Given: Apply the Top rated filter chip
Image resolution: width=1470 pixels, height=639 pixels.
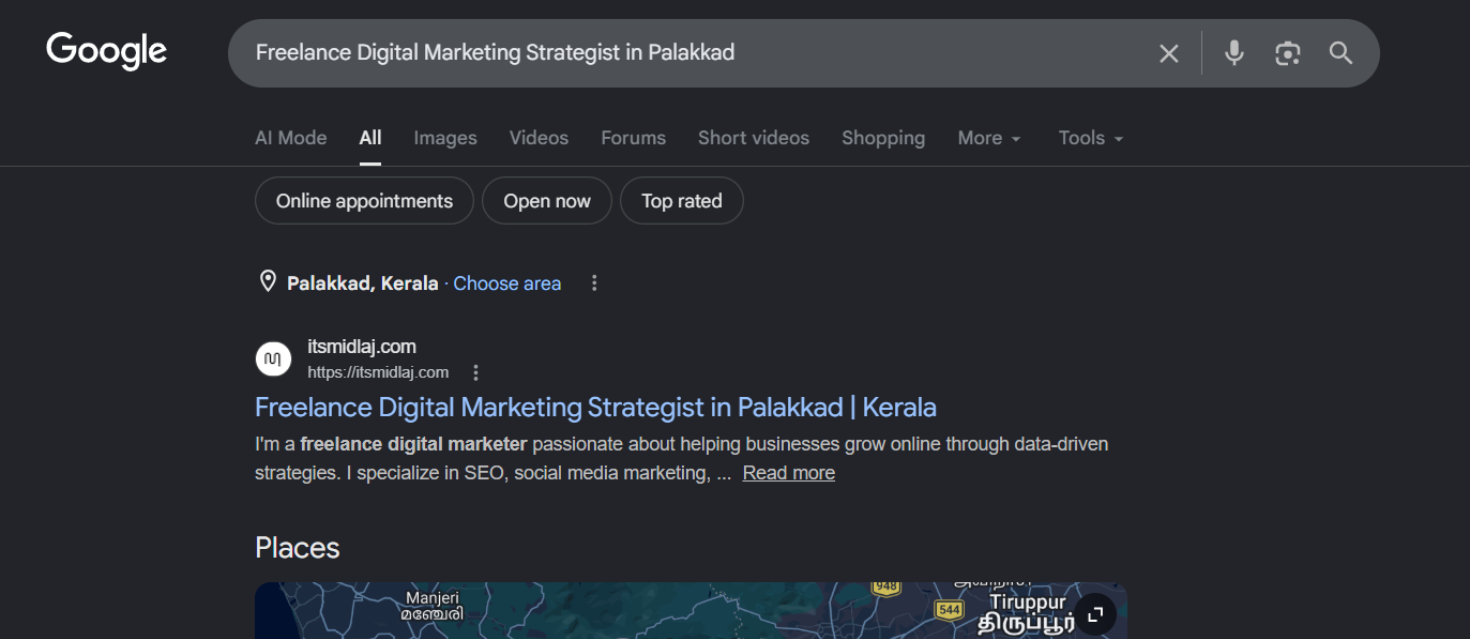Looking at the screenshot, I should (x=682, y=201).
